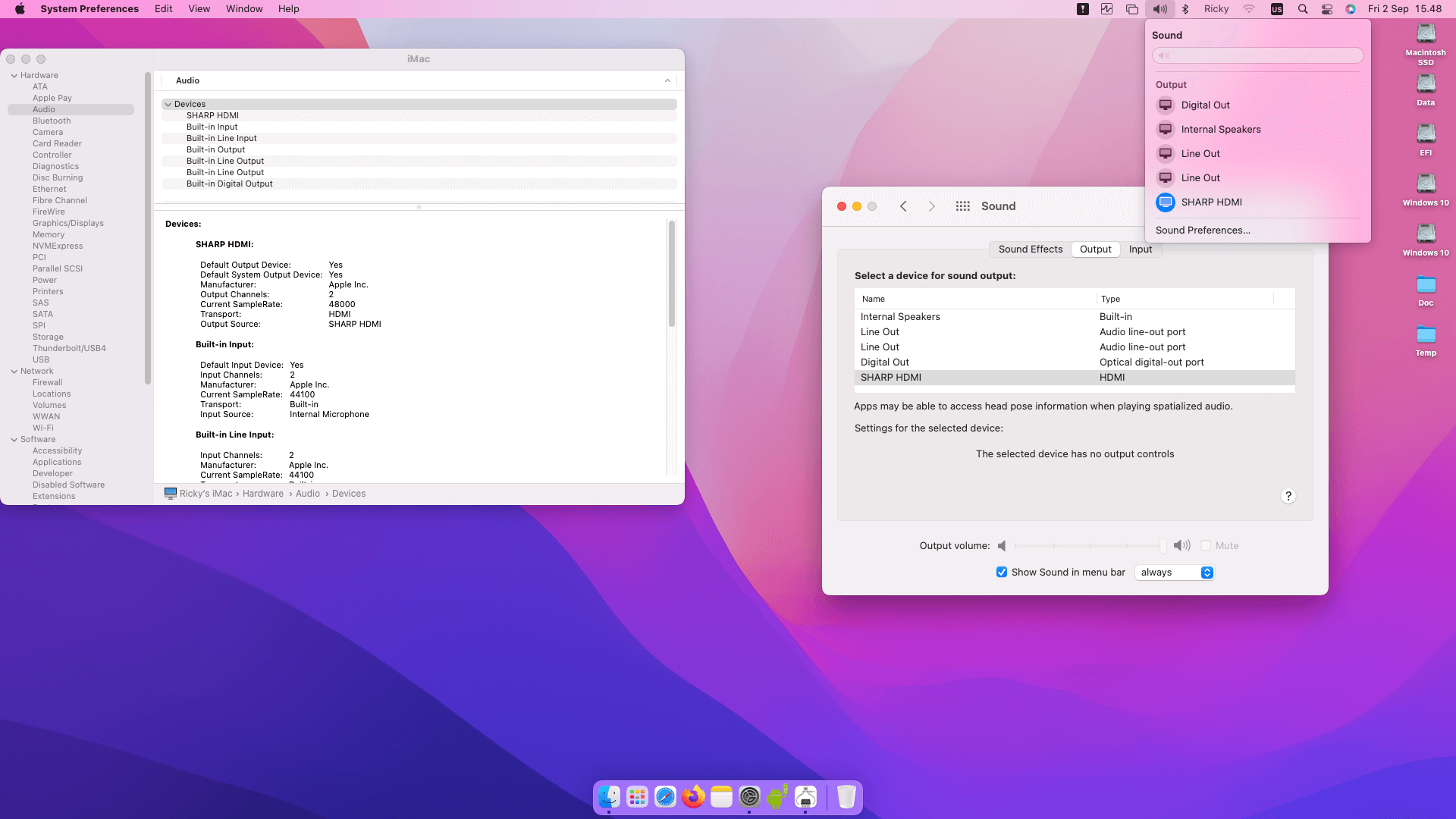The height and width of the screenshot is (819, 1456).
Task: Click the forward navigation arrow in Sound window
Action: (931, 206)
